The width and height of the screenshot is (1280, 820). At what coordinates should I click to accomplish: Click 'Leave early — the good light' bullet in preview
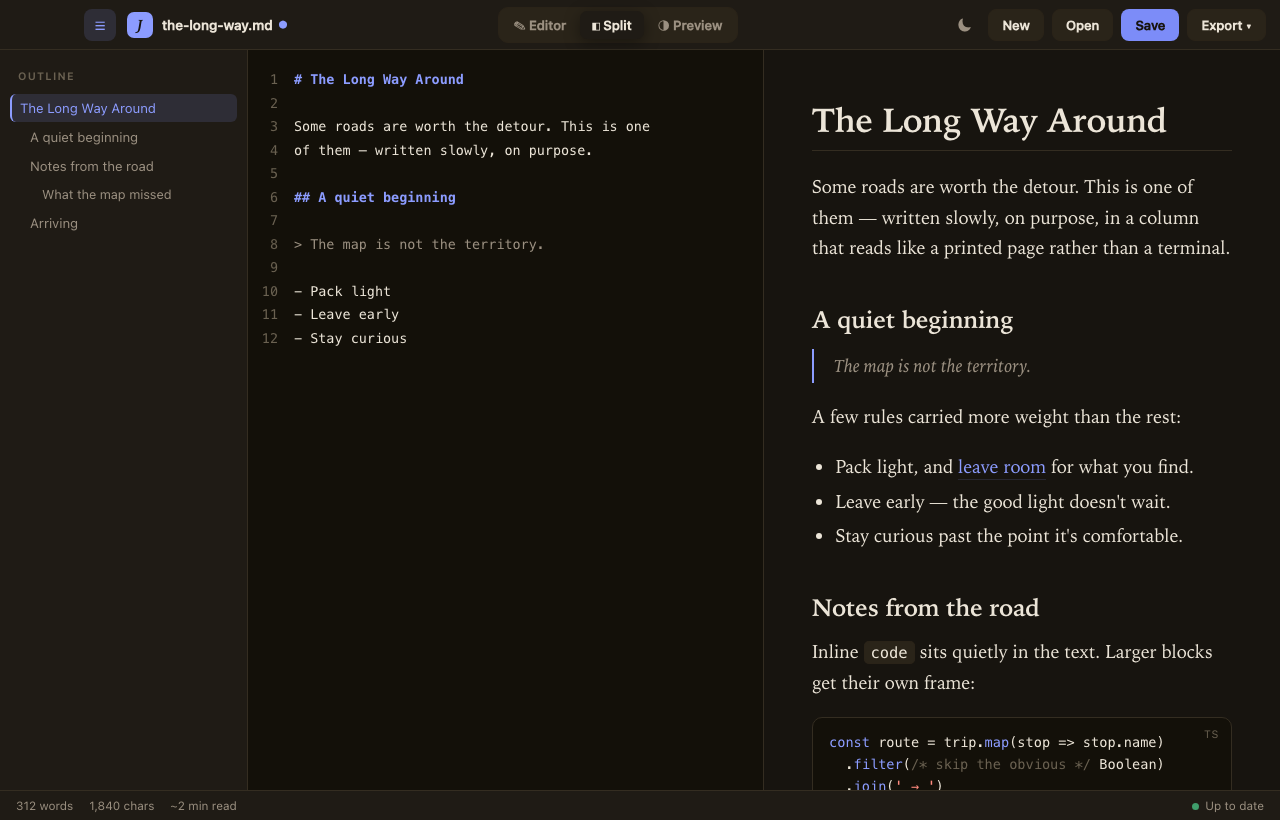click(x=1002, y=502)
